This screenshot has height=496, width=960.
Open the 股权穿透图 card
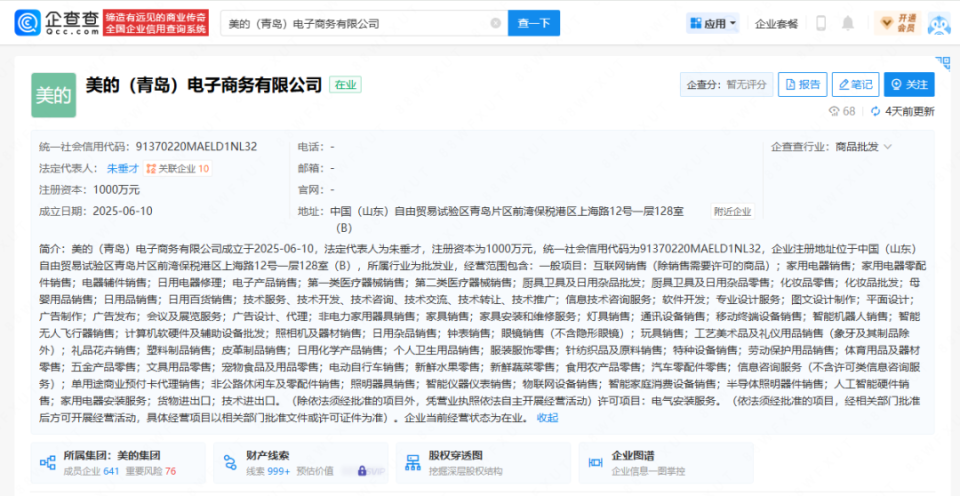pos(483,463)
